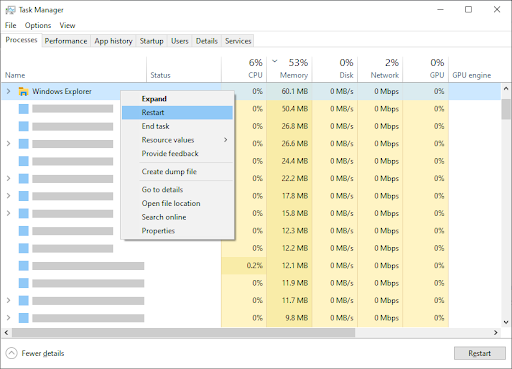The height and width of the screenshot is (369, 512).
Task: Click the sort arrow above Memory column
Action: click(x=275, y=61)
